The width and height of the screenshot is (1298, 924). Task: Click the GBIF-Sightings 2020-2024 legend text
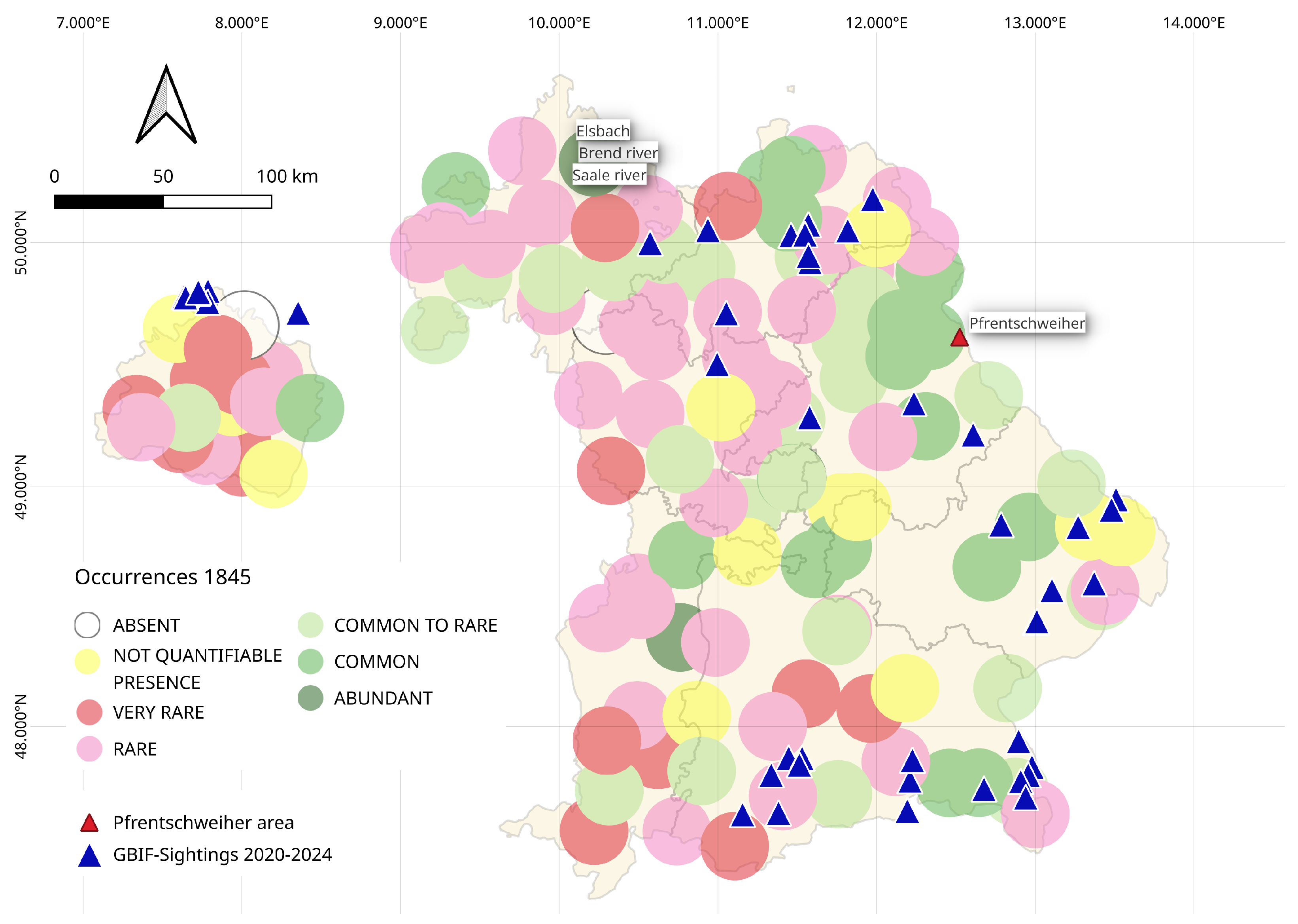223,855
